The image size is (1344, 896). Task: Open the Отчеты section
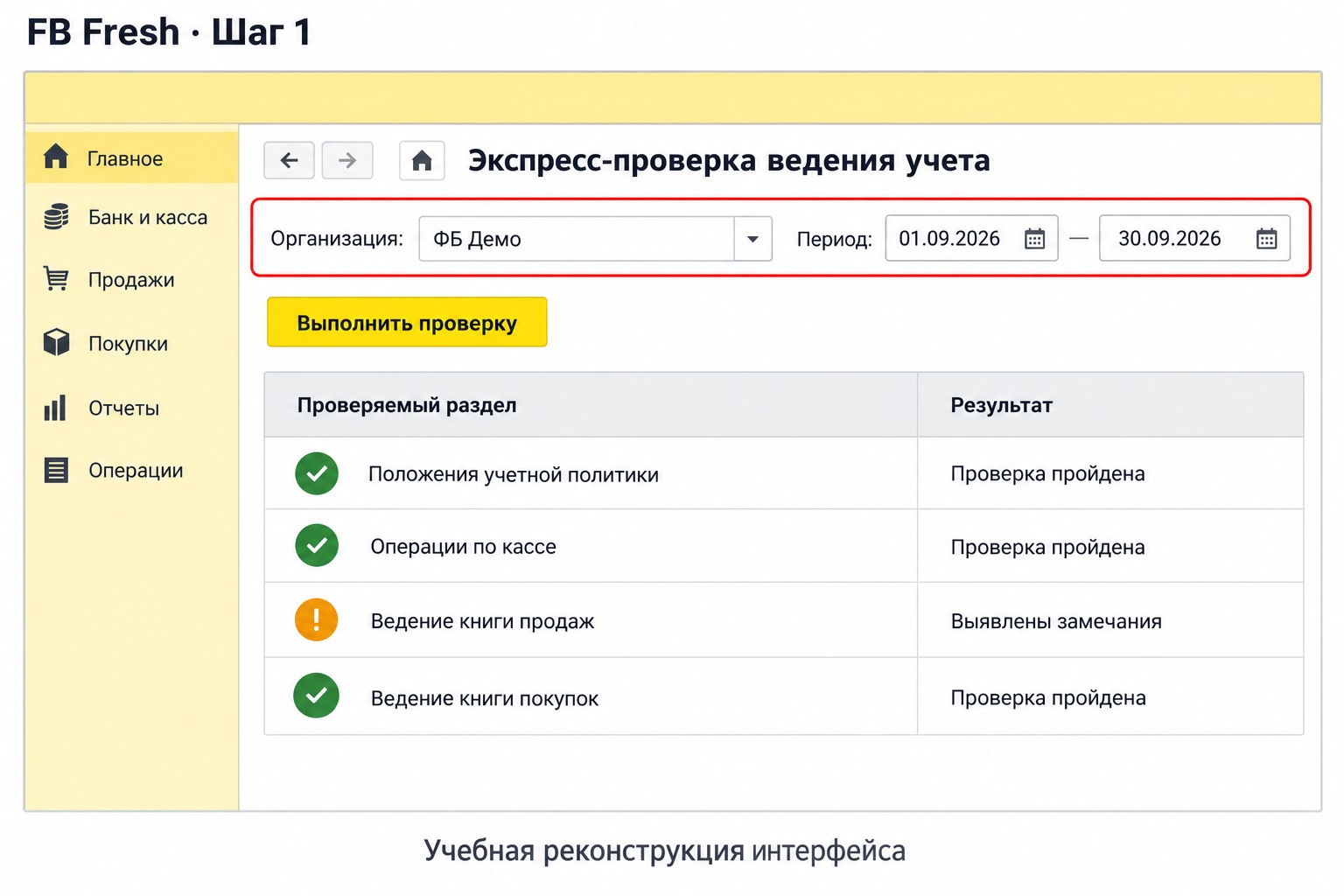(x=131, y=408)
